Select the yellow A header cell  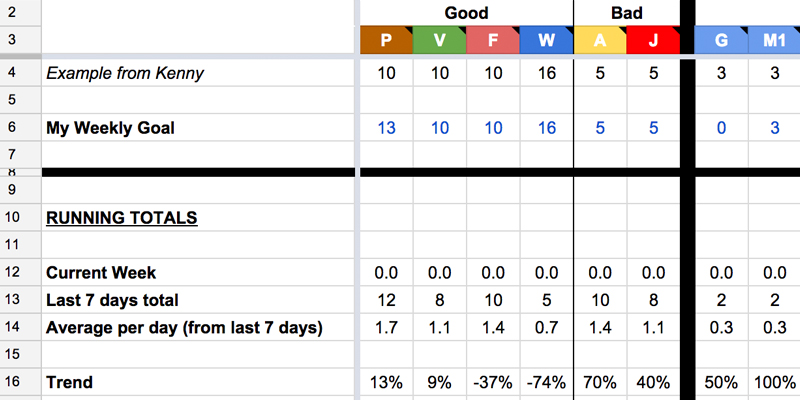click(599, 40)
